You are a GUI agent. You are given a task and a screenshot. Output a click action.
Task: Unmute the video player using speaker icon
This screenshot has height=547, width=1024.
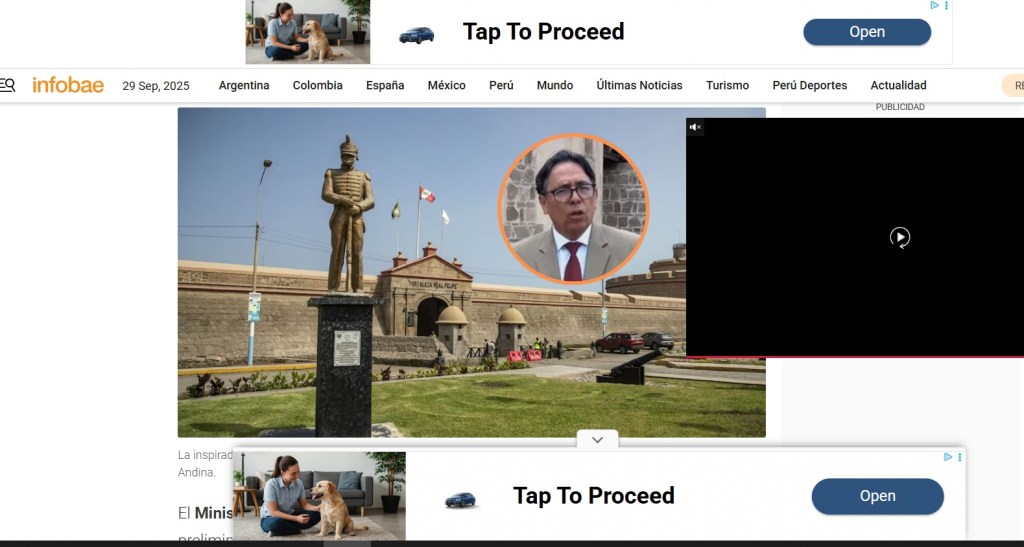tap(695, 127)
